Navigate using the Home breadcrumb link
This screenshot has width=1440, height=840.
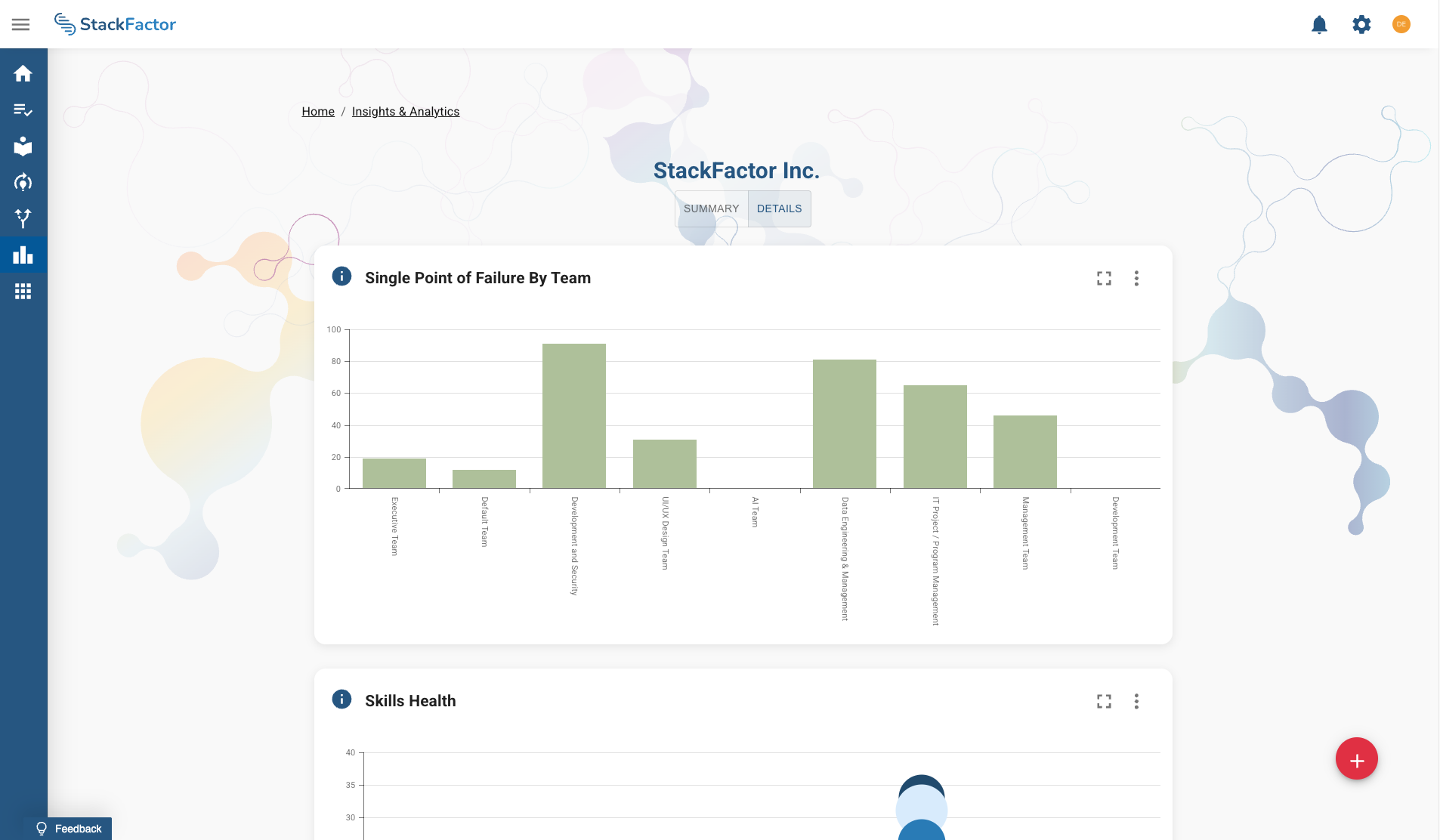click(x=317, y=111)
